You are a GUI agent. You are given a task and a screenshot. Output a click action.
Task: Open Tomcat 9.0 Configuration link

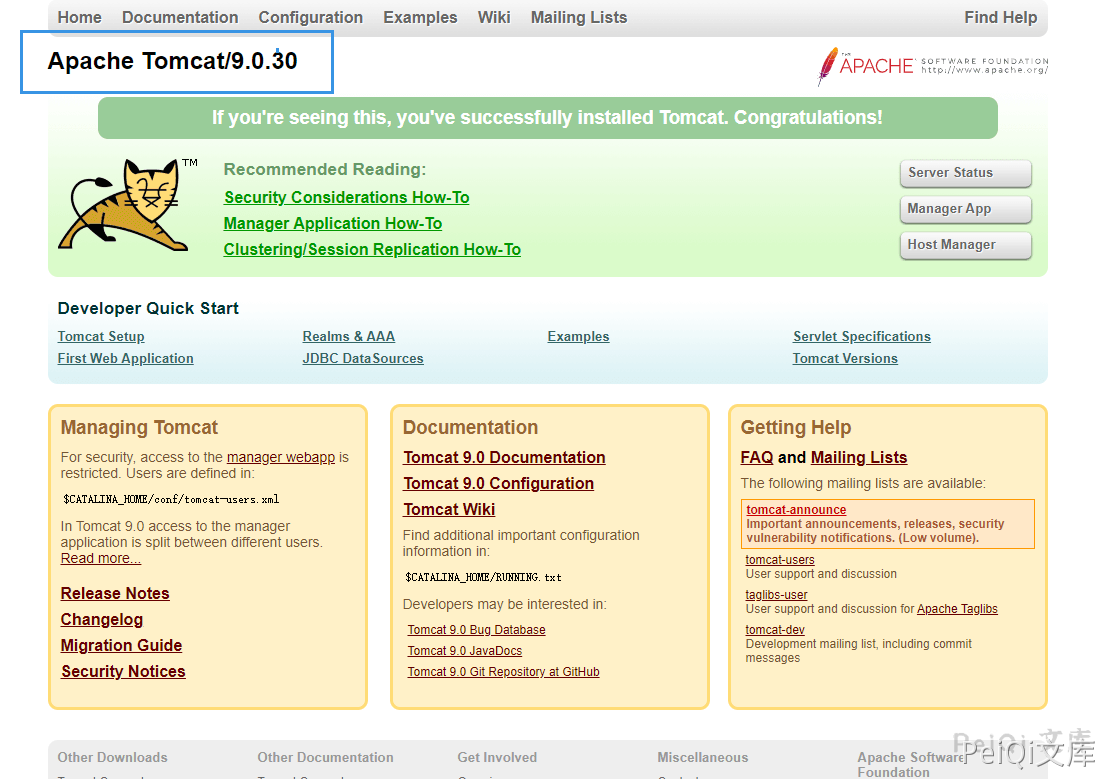coord(498,484)
